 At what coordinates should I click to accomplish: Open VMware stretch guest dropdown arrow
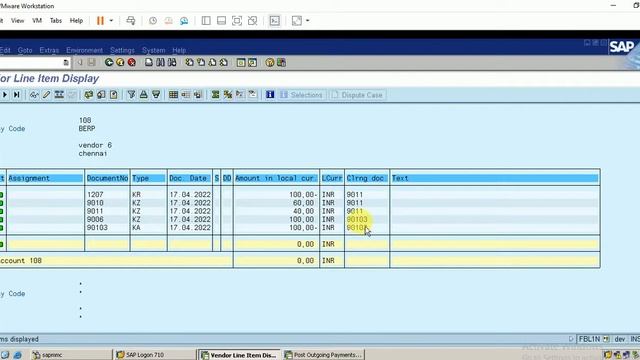pos(307,20)
